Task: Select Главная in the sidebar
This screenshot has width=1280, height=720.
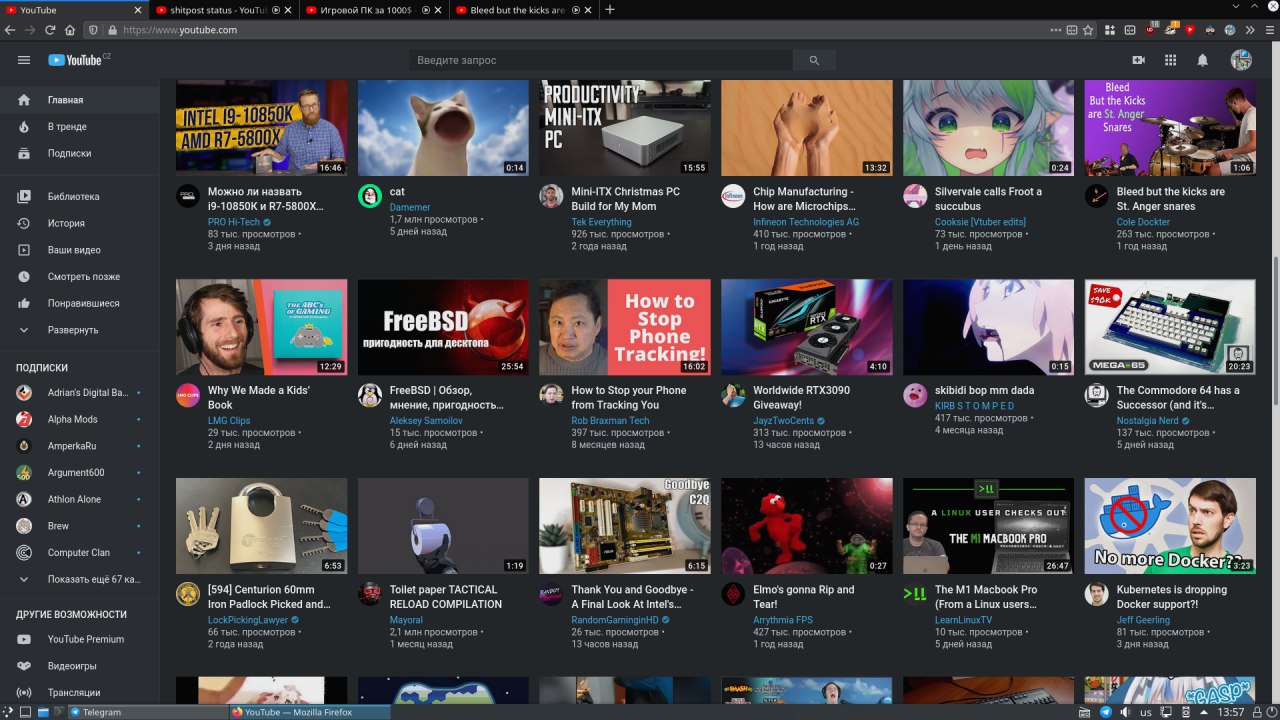Action: click(80, 100)
